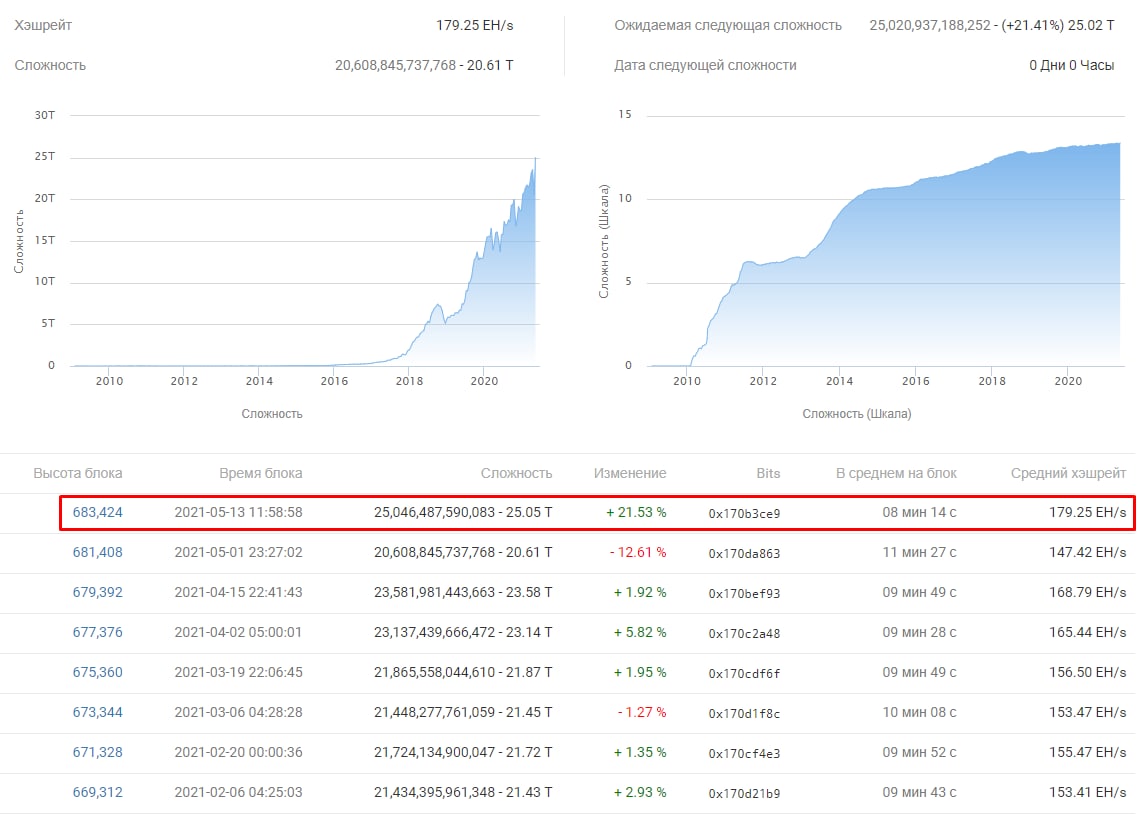The width and height of the screenshot is (1146, 815).
Task: Click the 'Время блока' column header
Action: tap(260, 473)
